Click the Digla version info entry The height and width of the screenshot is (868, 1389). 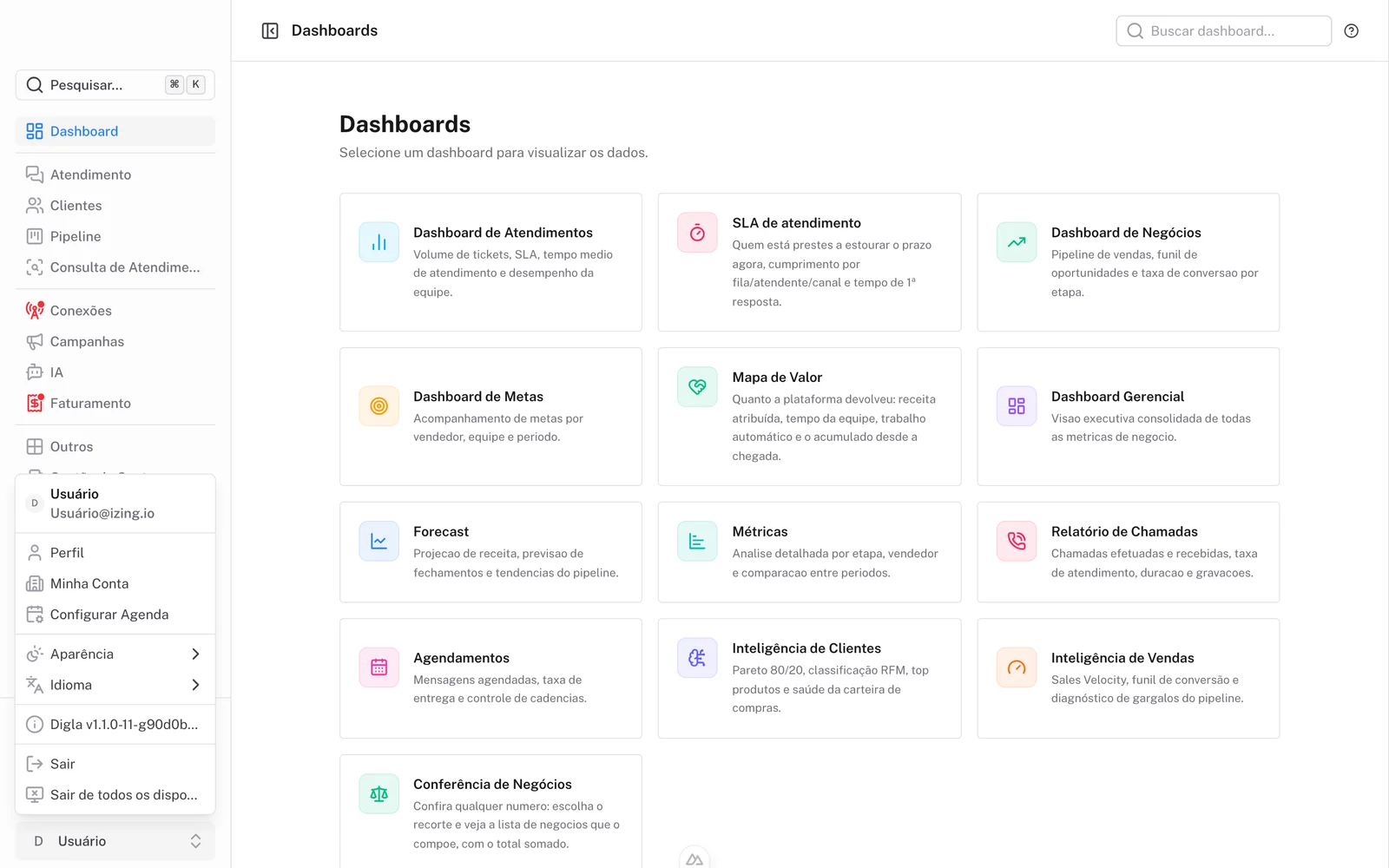(115, 724)
